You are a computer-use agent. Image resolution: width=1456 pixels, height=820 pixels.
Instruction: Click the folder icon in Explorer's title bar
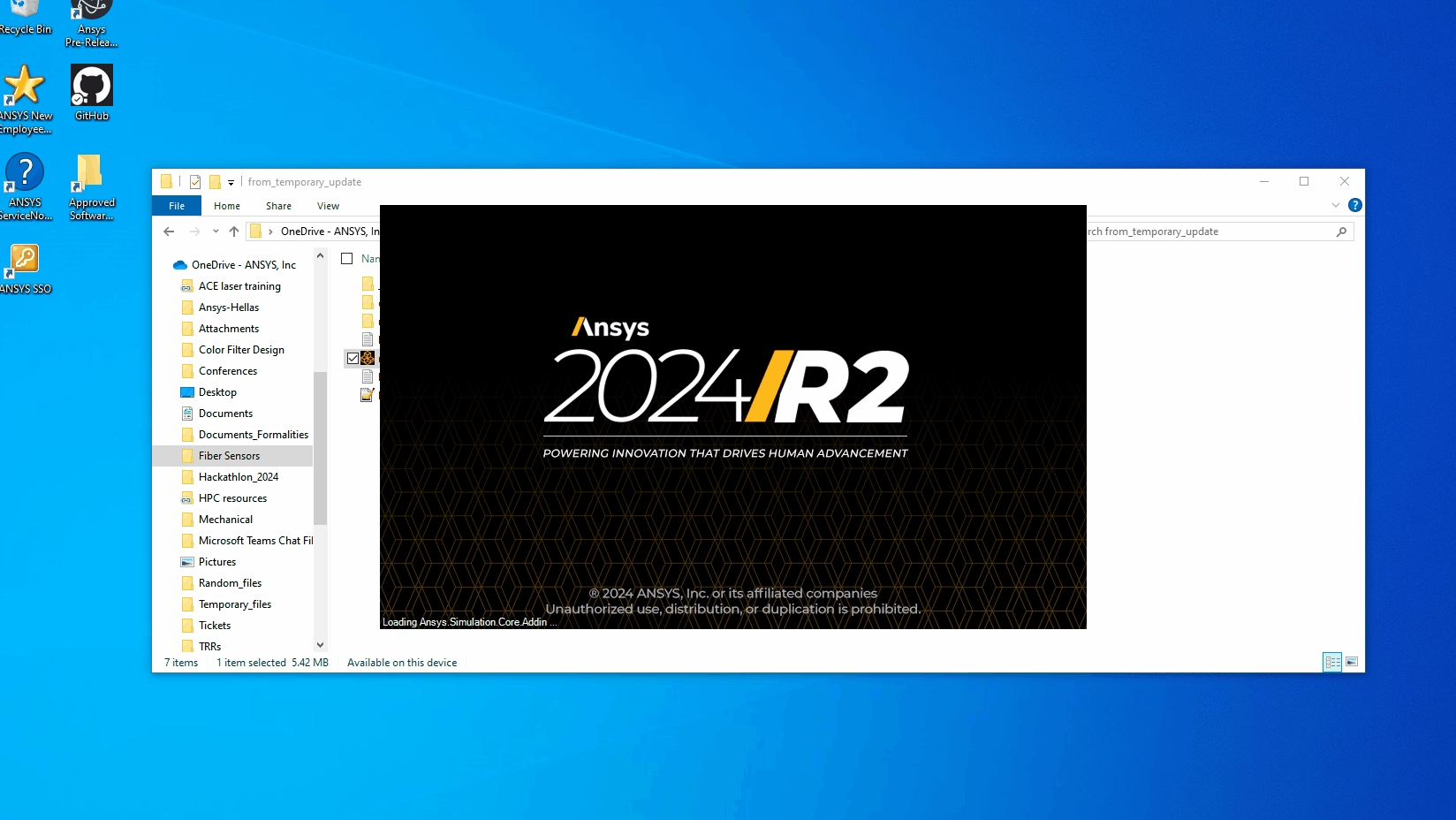[166, 182]
